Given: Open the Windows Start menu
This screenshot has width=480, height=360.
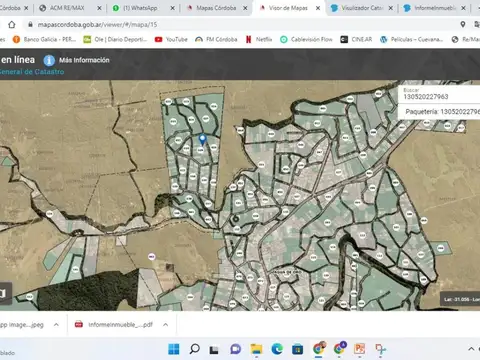Looking at the screenshot, I should pyautogui.click(x=174, y=349).
